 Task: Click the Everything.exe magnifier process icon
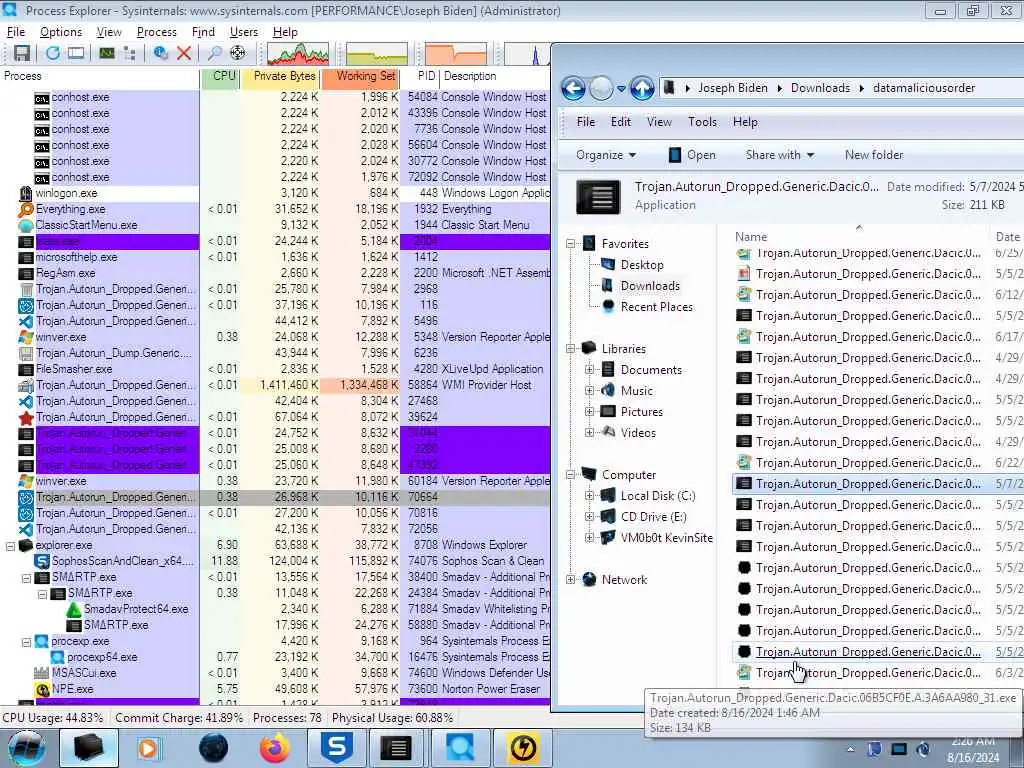click(25, 209)
